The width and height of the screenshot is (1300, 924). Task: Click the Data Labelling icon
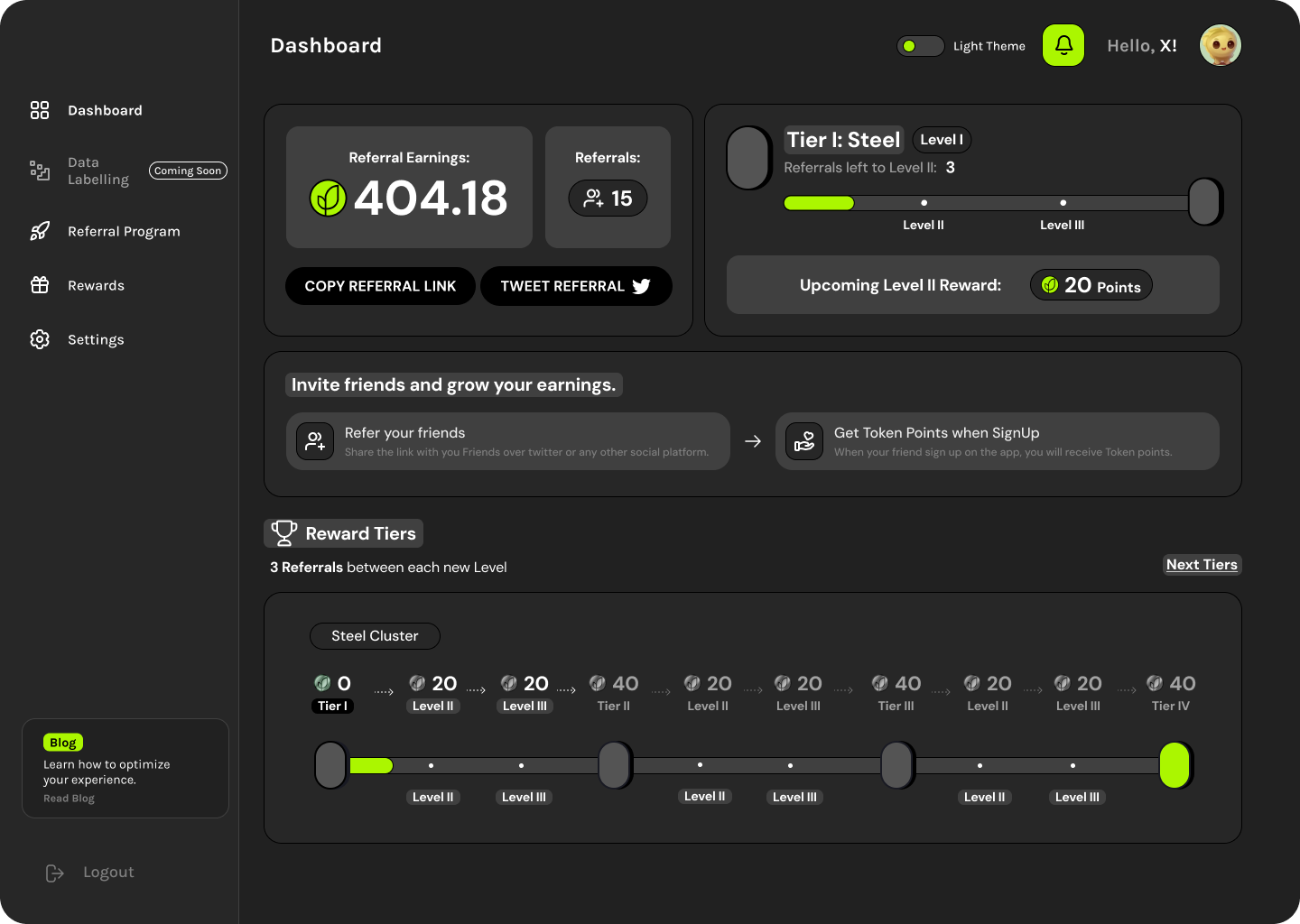coord(40,171)
